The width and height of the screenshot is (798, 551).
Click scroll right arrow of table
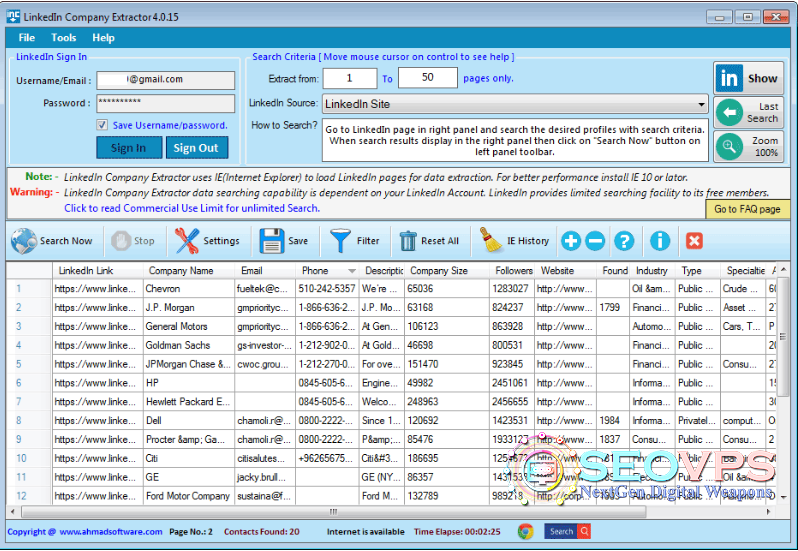tap(768, 512)
